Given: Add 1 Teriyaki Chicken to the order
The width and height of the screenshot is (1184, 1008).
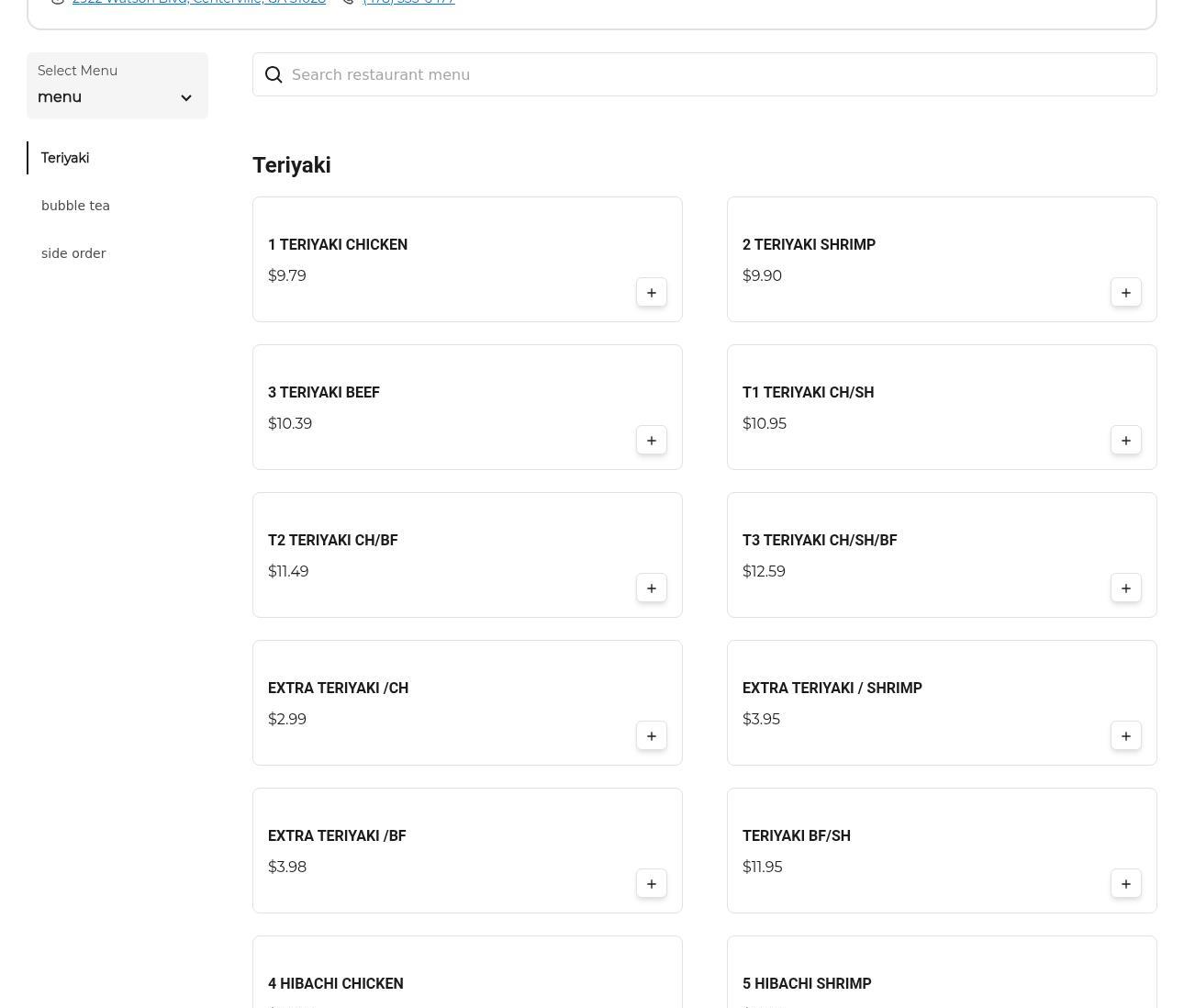Looking at the screenshot, I should 651,293.
